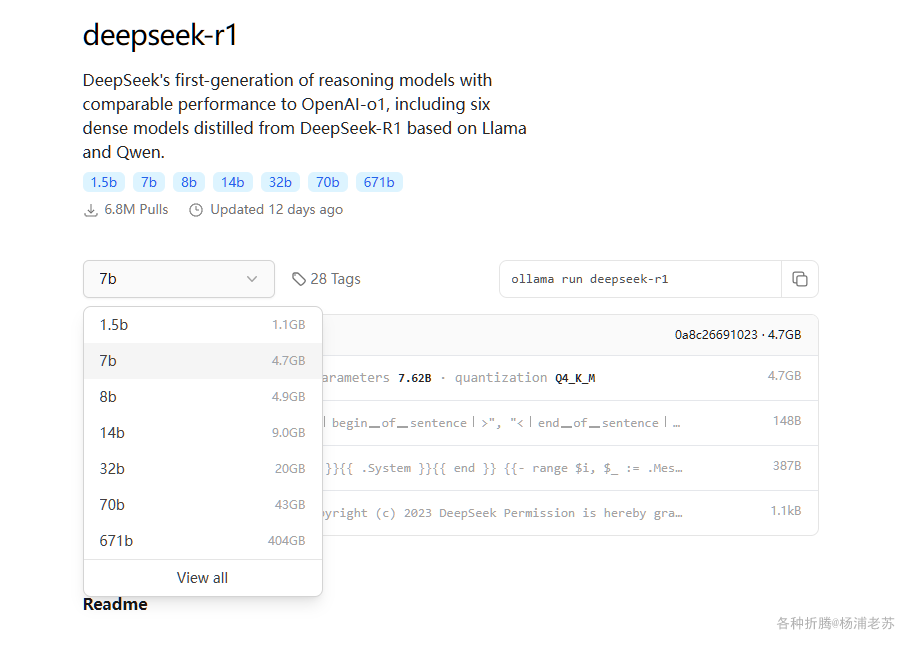
Task: Choose the 7b 4.7GB dropdown entry
Action: [x=202, y=361]
